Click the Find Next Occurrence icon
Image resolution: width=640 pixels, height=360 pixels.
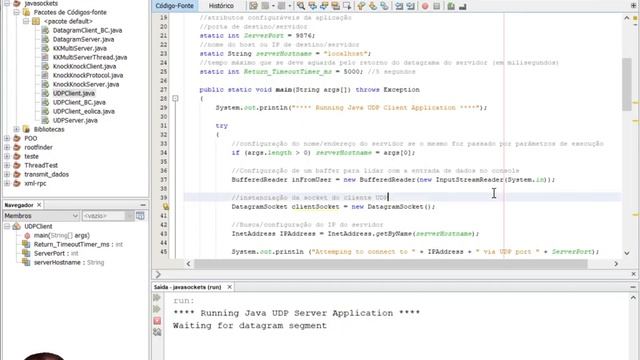click(x=324, y=6)
